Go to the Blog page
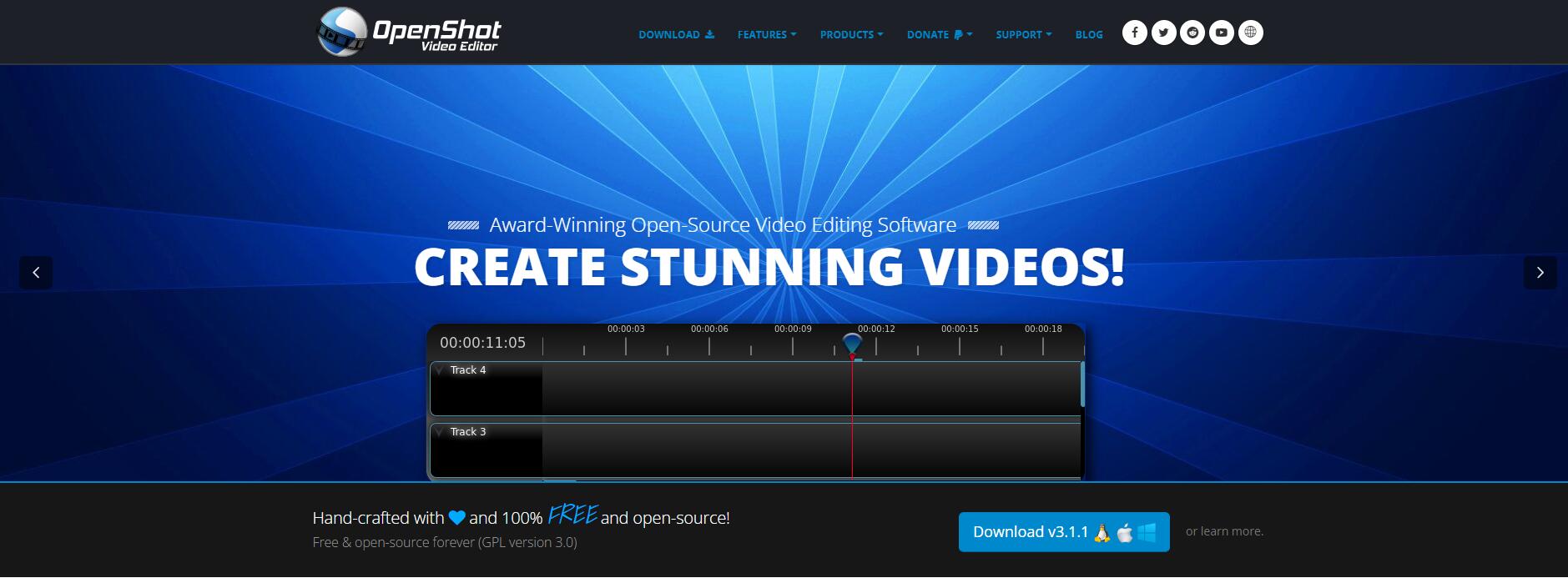 coord(1088,35)
